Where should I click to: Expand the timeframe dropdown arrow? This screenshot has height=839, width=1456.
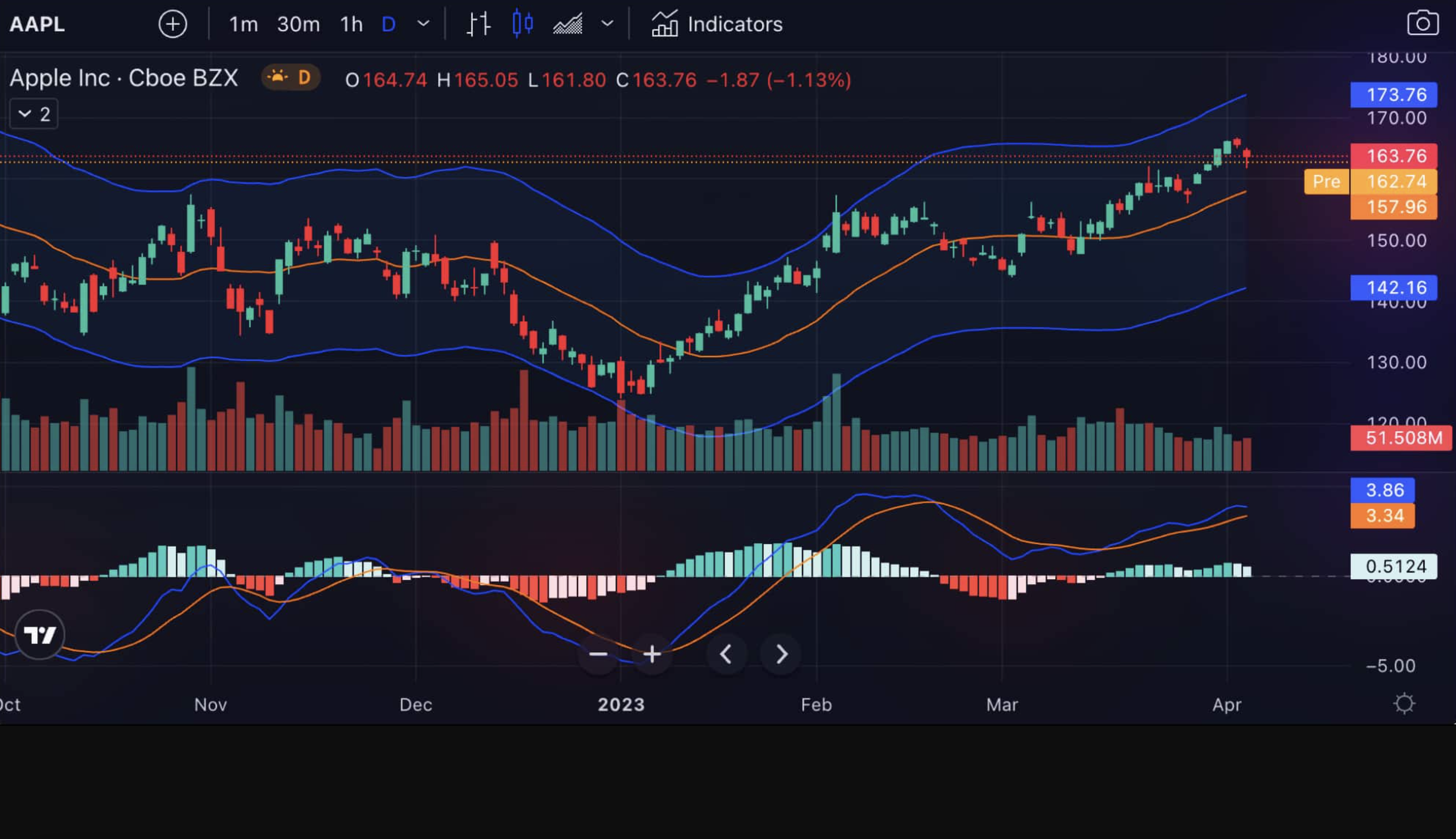click(x=423, y=24)
